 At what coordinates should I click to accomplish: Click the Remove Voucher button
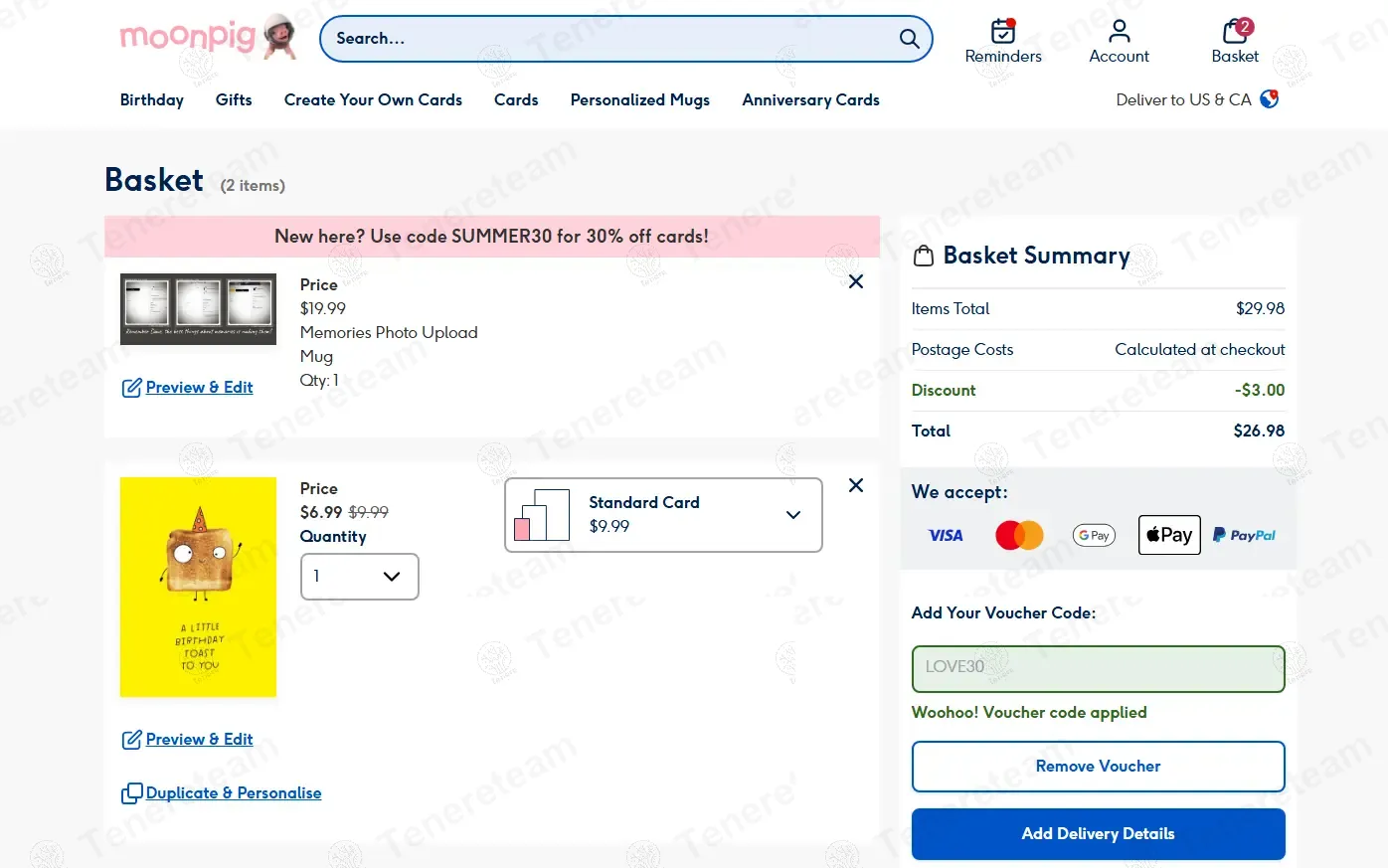[x=1098, y=767]
